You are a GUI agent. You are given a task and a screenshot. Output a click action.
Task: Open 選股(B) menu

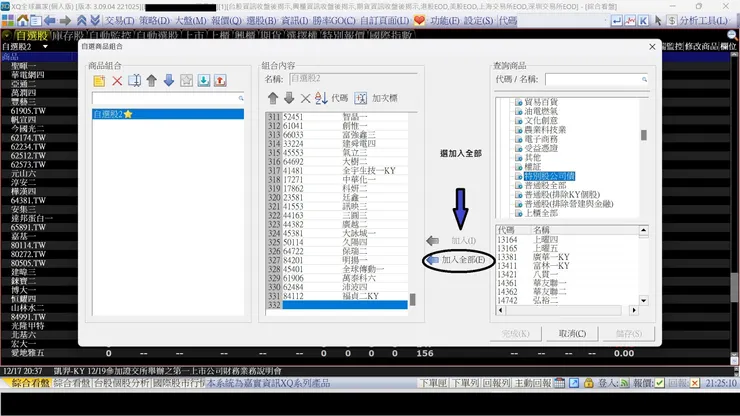pos(261,21)
